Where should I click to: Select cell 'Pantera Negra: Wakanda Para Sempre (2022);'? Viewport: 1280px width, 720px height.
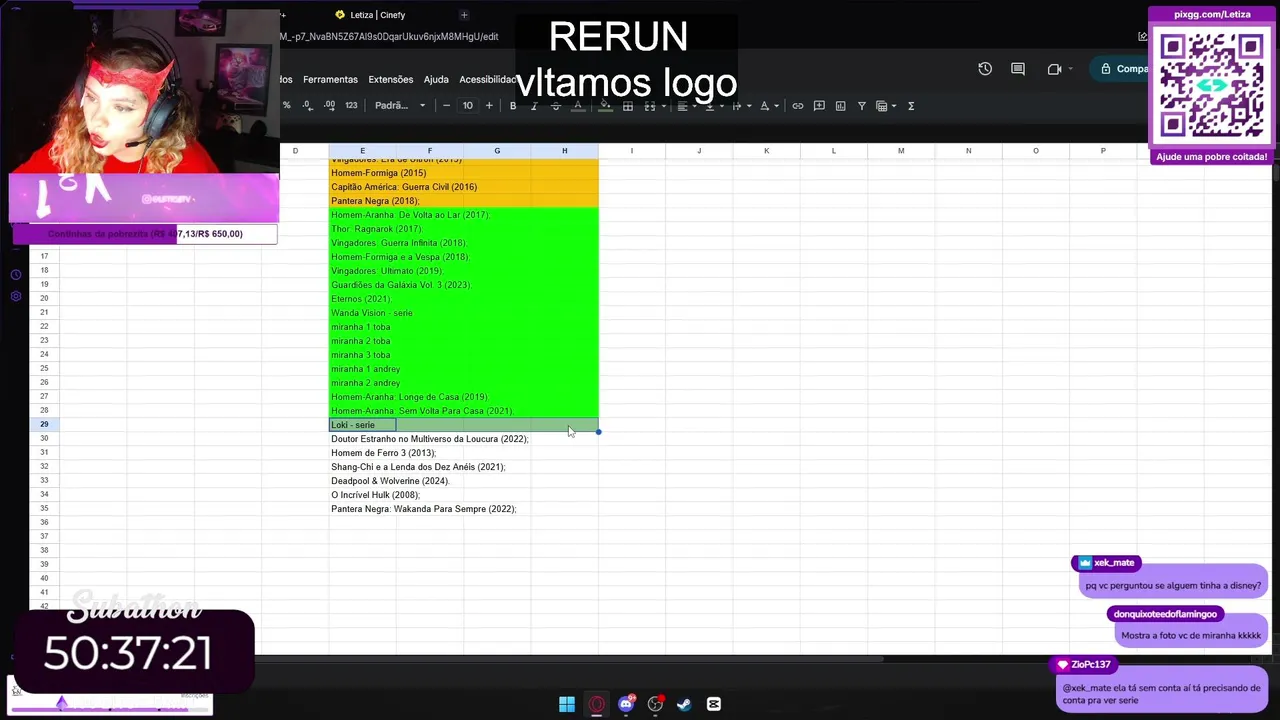pos(423,509)
